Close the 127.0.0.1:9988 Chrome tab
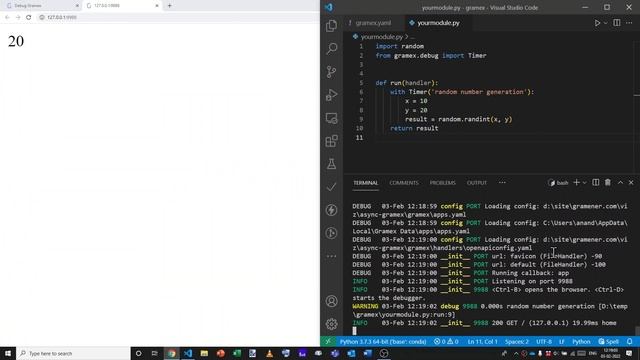 point(157,6)
